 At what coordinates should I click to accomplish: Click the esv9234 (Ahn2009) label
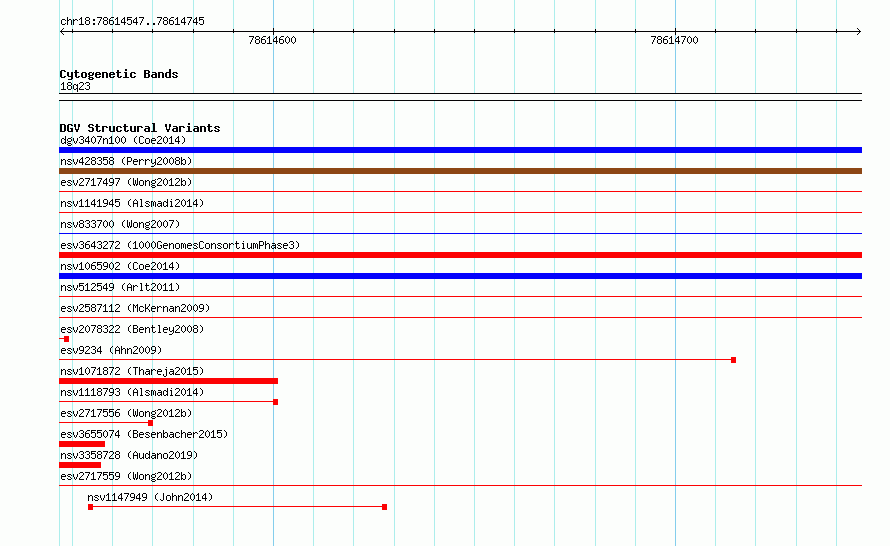(x=111, y=350)
